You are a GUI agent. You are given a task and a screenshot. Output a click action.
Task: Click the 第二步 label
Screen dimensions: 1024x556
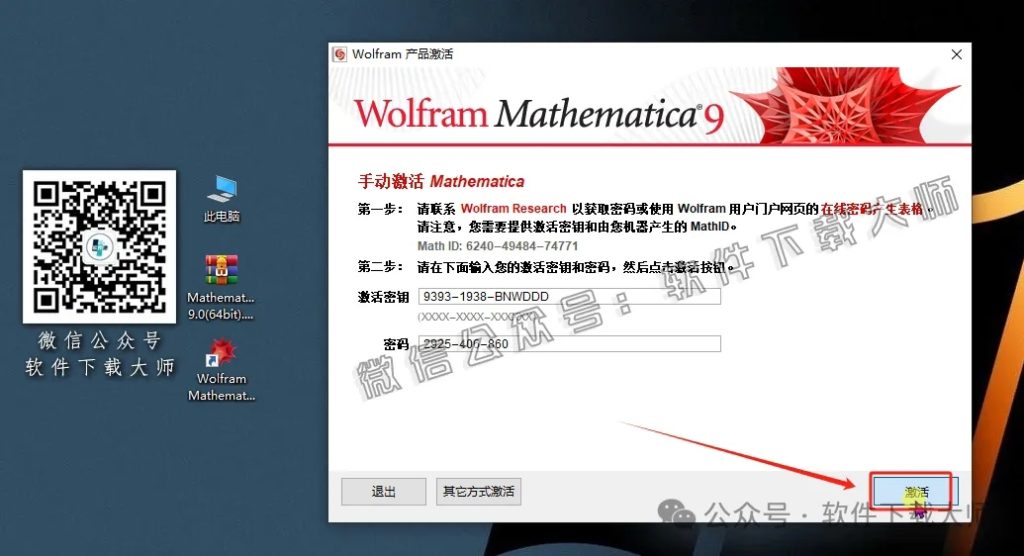pos(379,267)
